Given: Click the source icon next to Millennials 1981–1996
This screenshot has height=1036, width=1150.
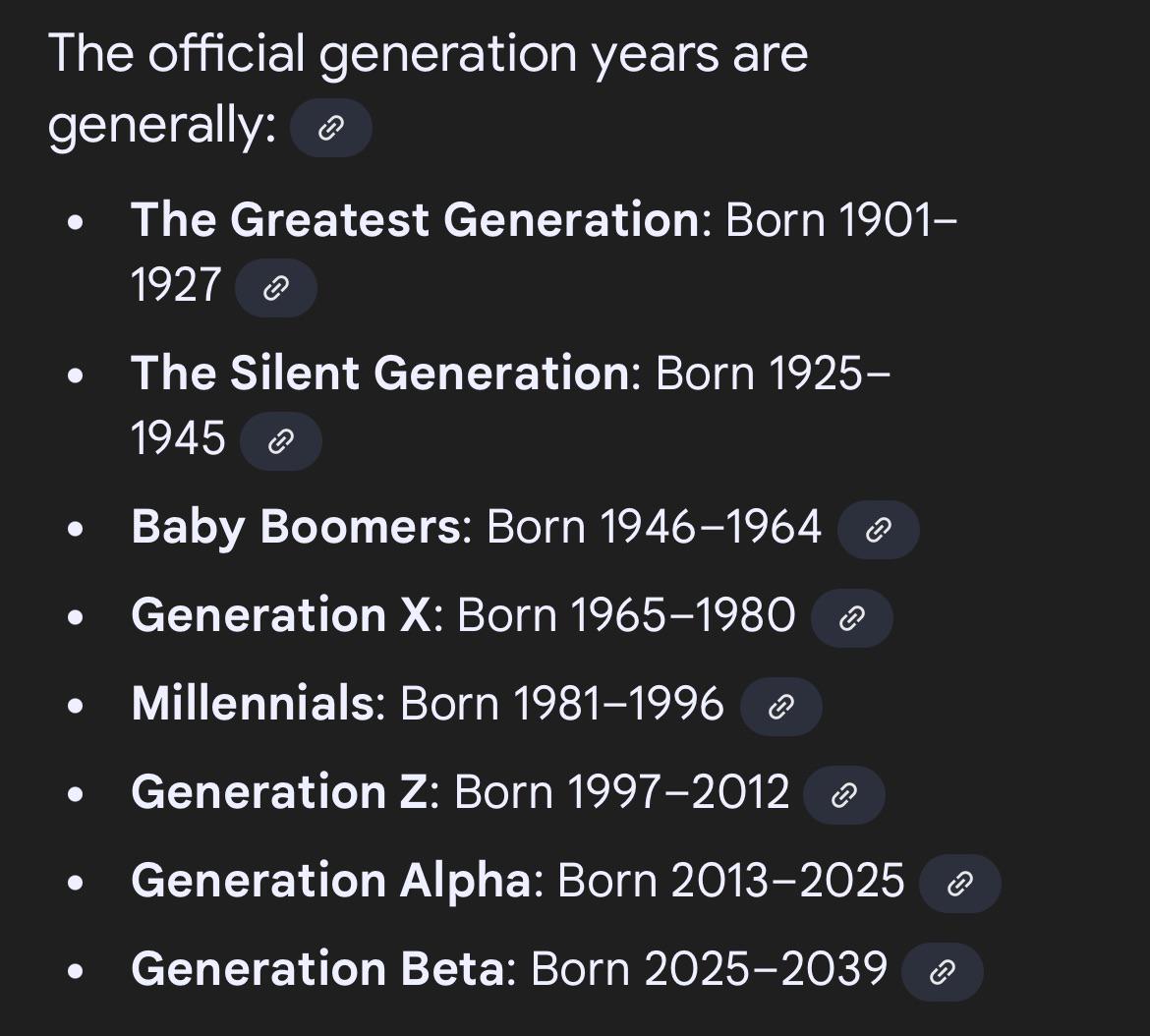Looking at the screenshot, I should point(780,706).
